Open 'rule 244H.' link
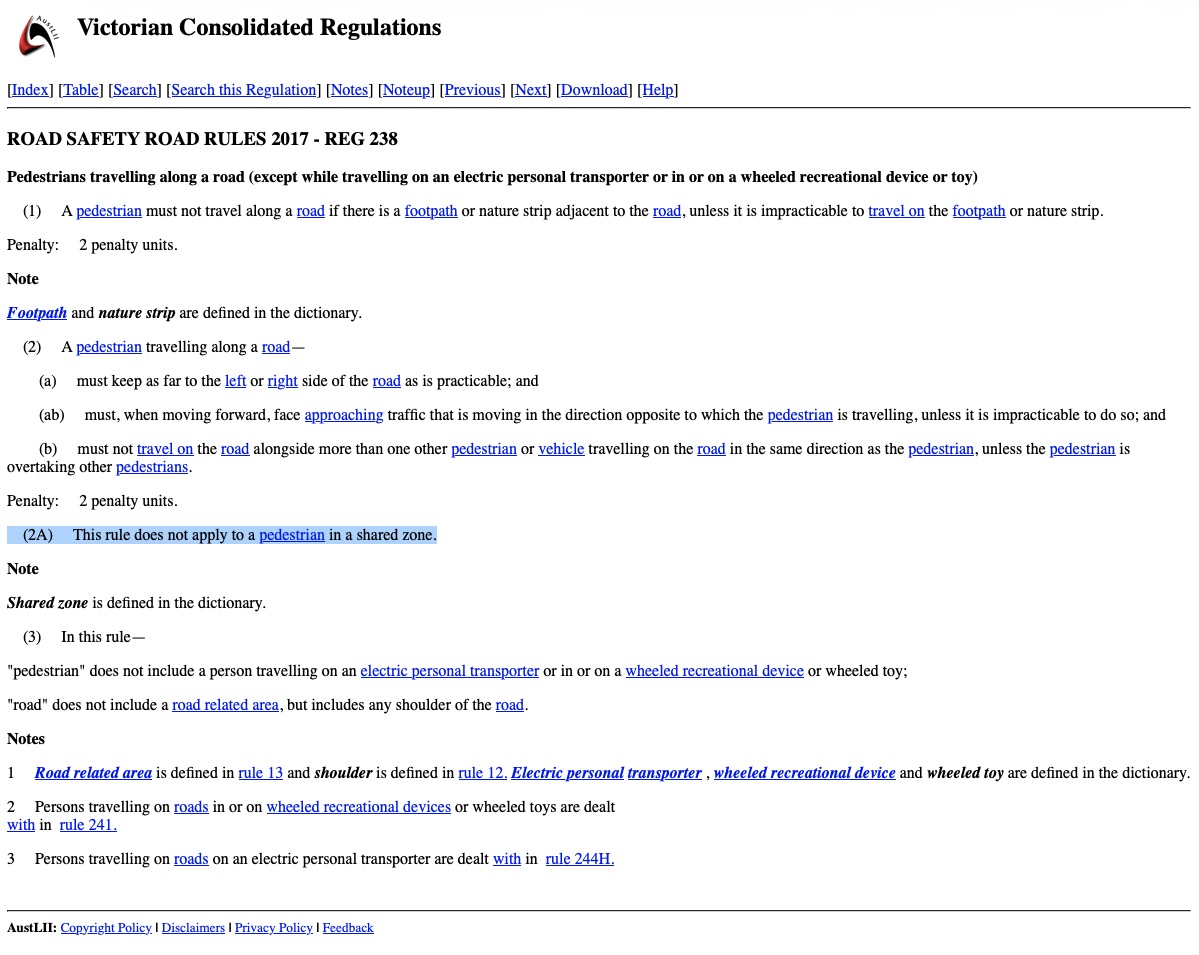1199x955 pixels. 580,859
